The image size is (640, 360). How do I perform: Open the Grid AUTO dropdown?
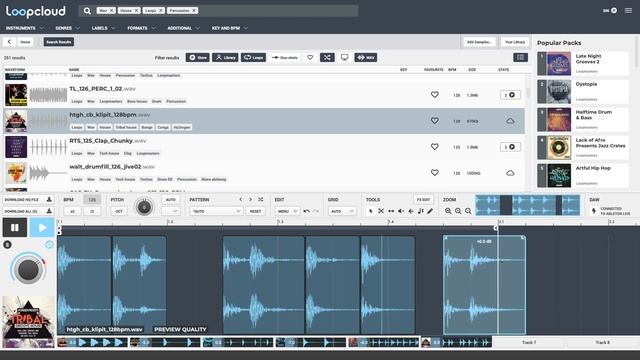(x=342, y=211)
